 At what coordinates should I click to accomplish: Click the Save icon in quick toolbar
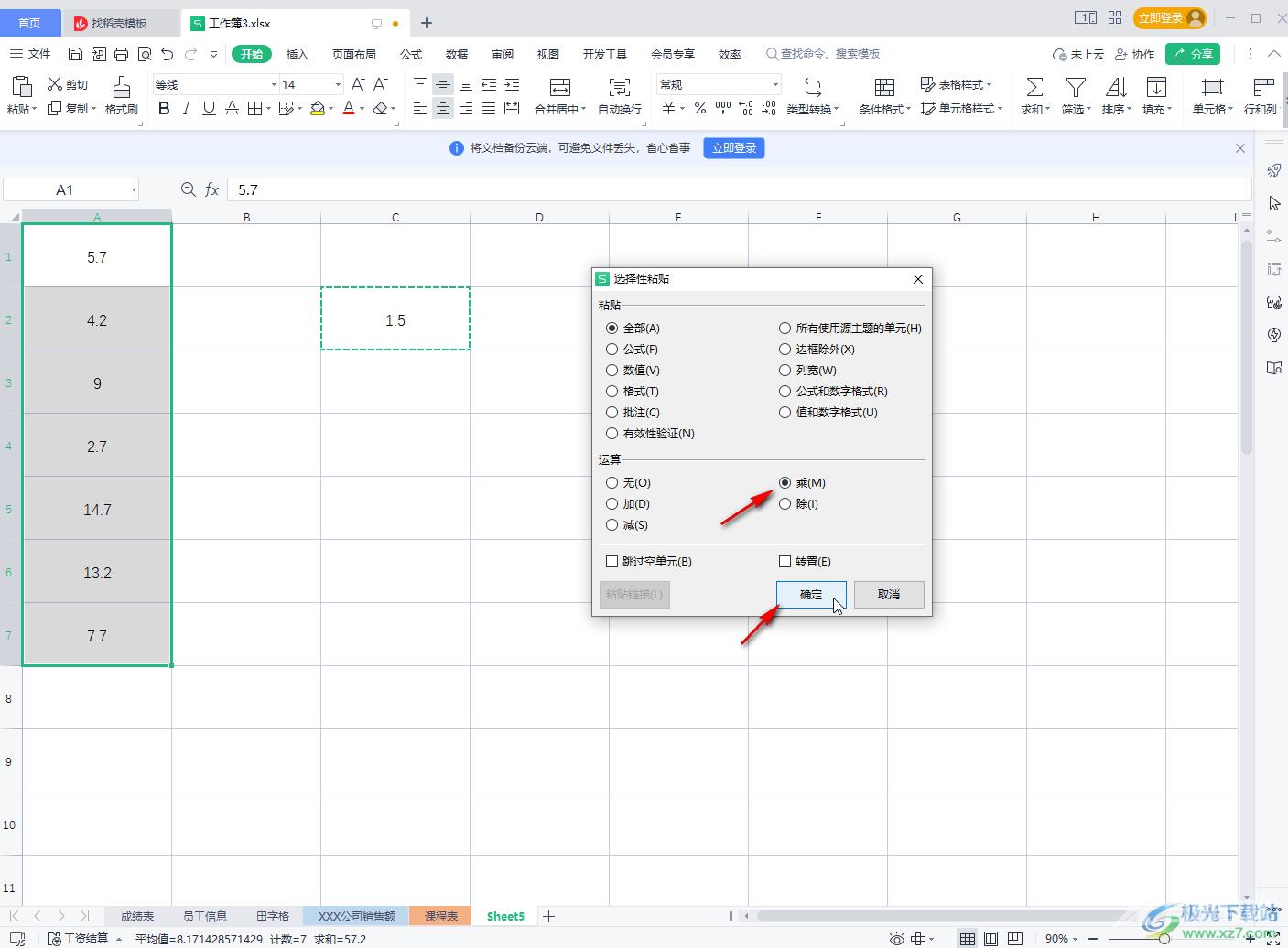coord(76,54)
